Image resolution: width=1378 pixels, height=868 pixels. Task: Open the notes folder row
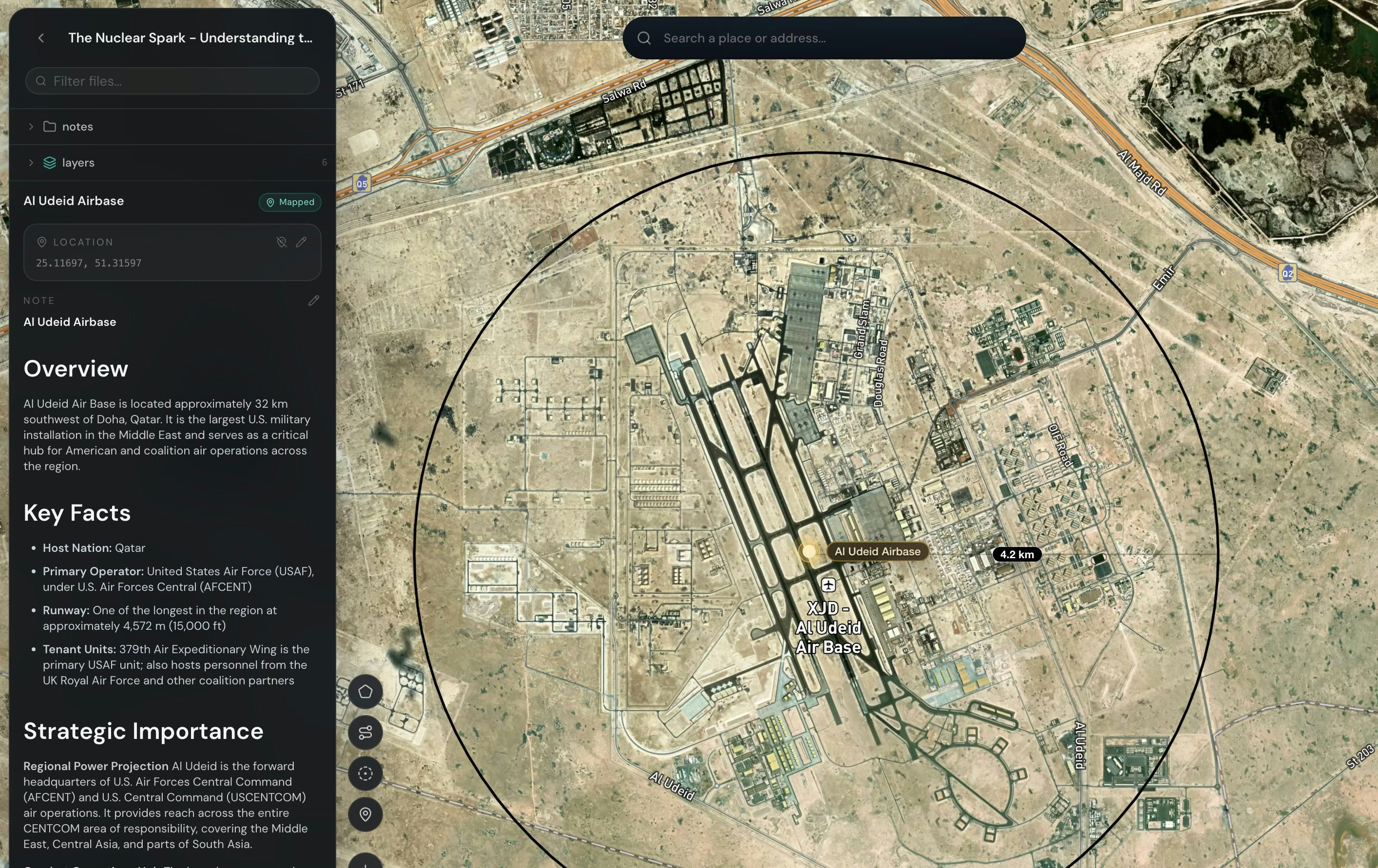(172, 127)
